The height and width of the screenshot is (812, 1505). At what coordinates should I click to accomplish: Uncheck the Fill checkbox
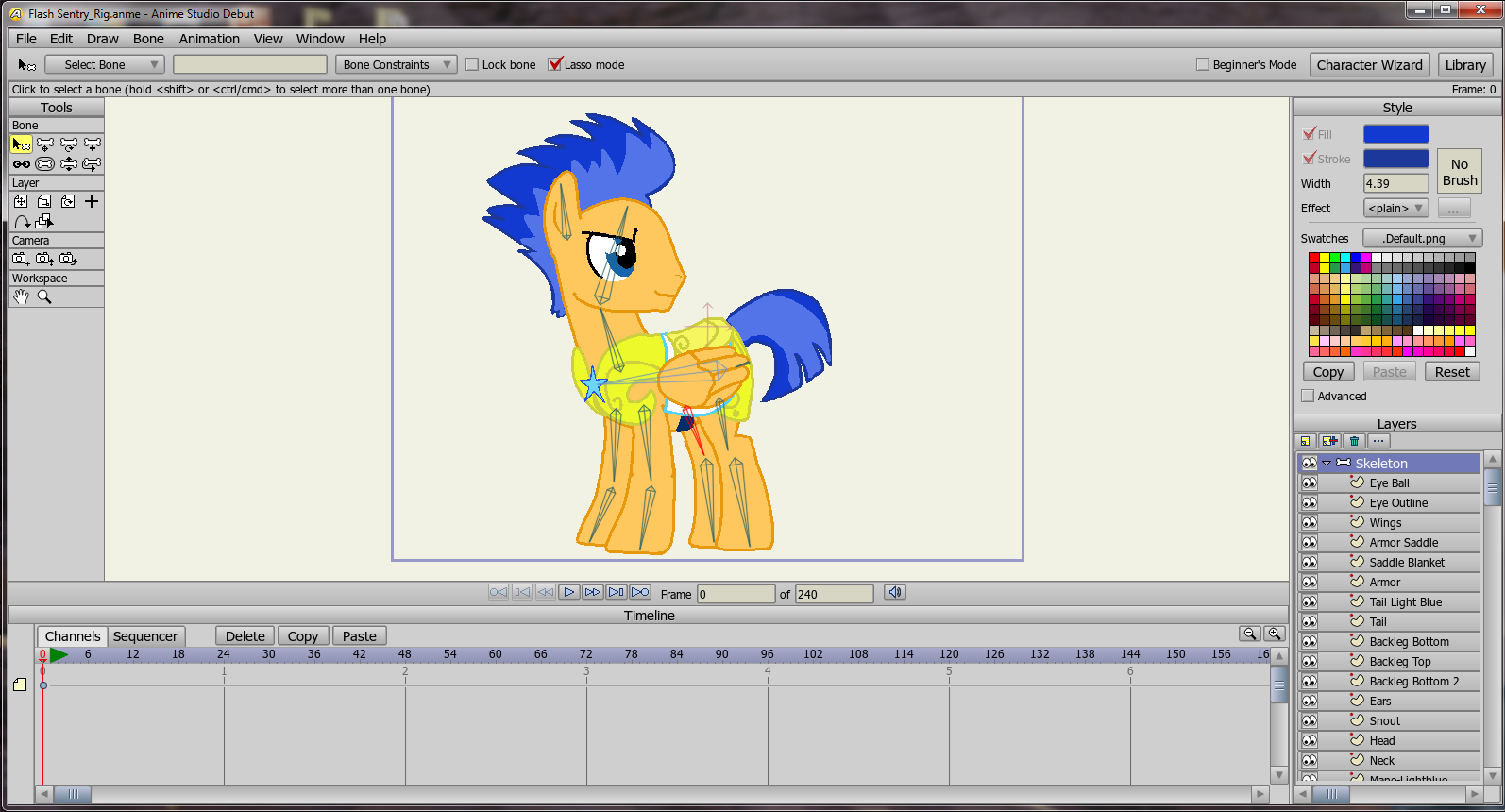click(1309, 134)
